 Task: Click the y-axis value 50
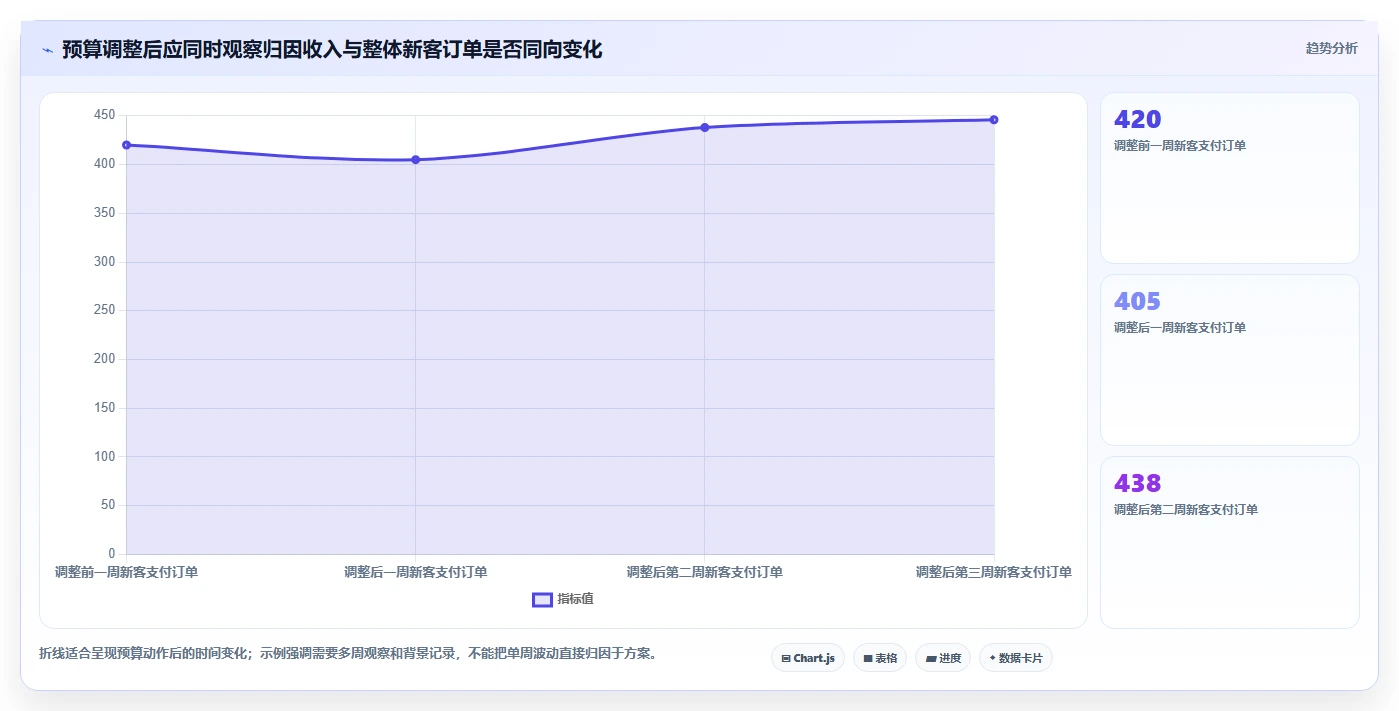tap(108, 505)
